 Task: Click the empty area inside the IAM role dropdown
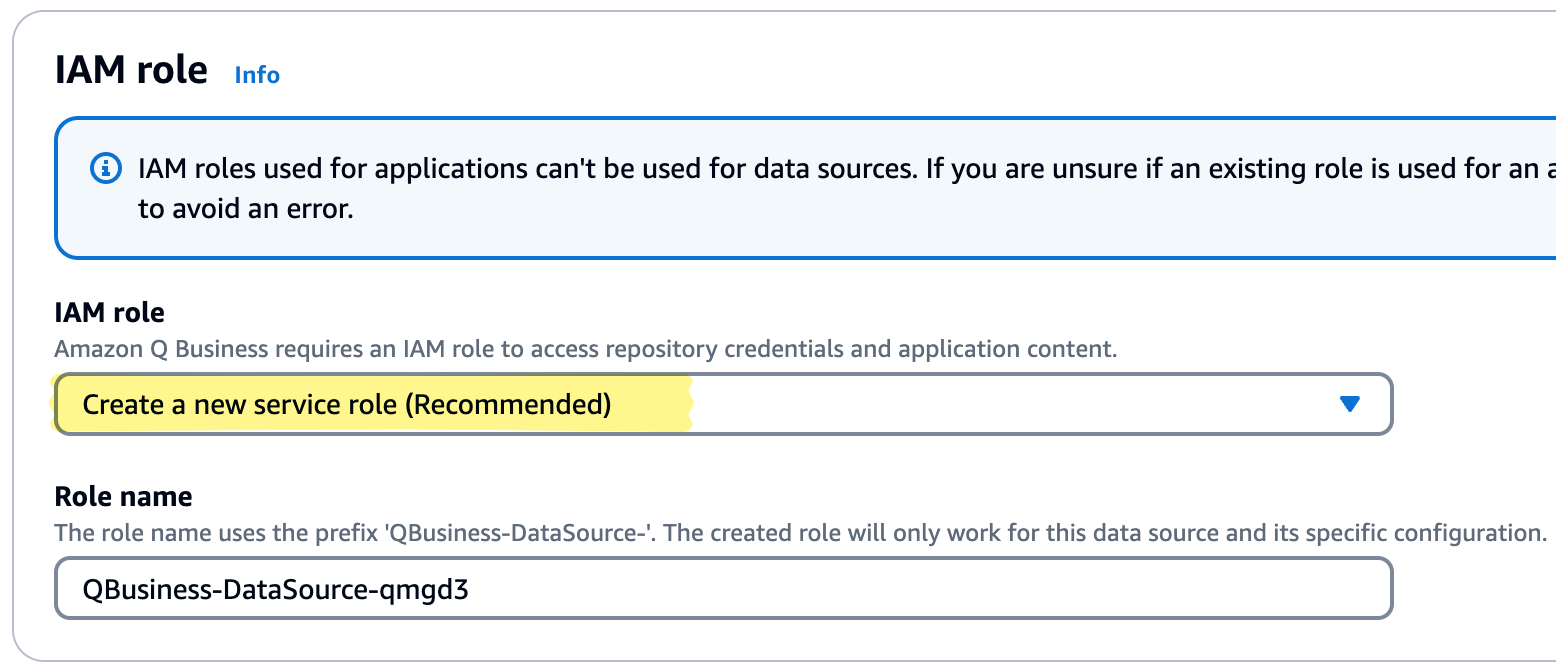pyautogui.click(x=1000, y=404)
